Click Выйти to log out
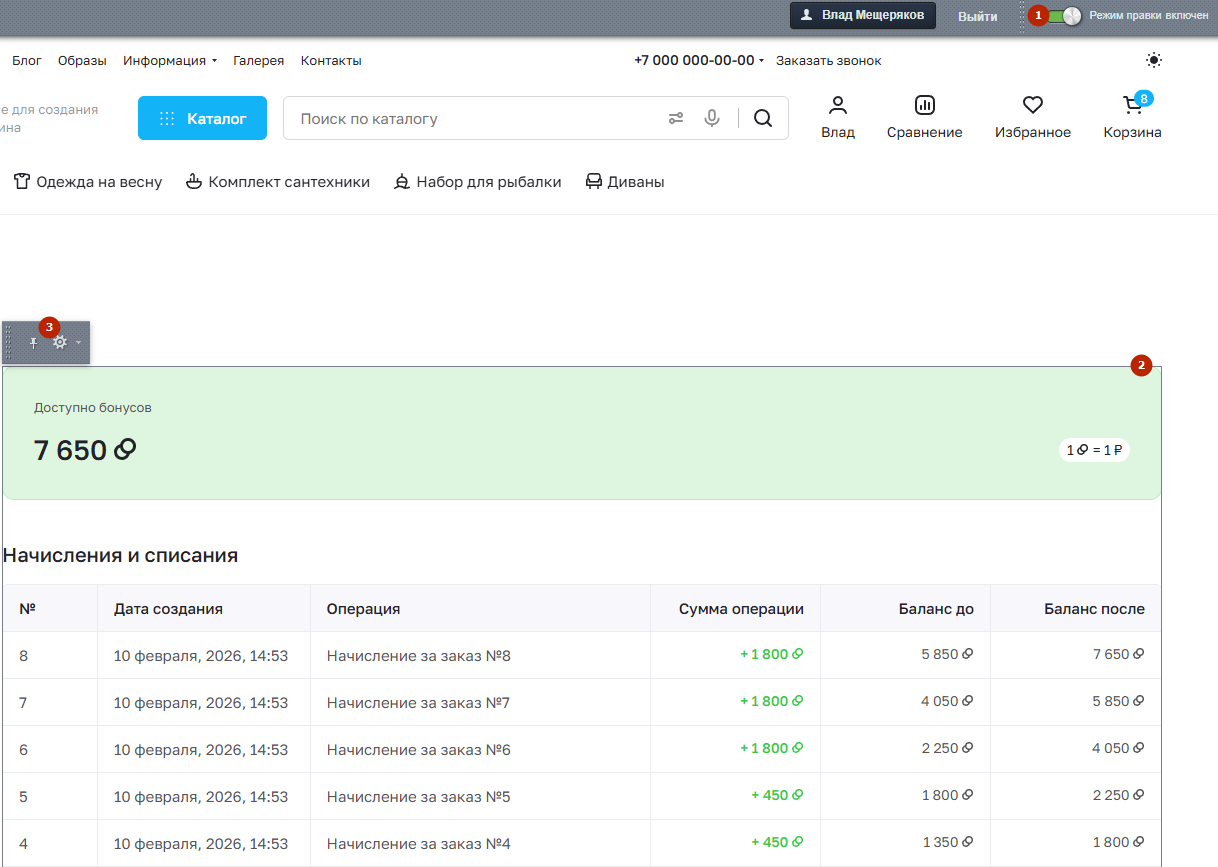1218x867 pixels. (x=977, y=16)
